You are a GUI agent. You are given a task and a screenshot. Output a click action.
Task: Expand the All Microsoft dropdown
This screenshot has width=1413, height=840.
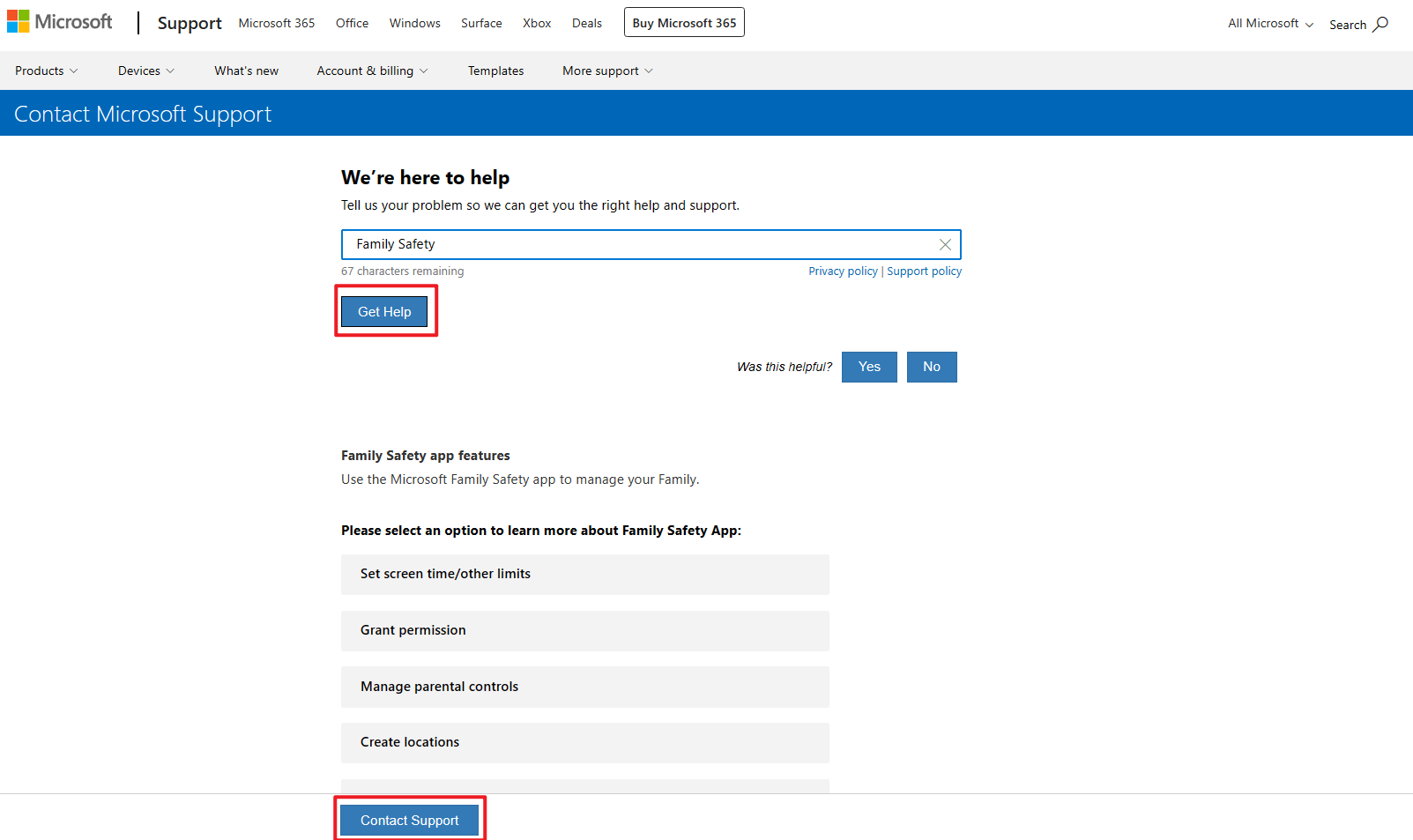(1270, 24)
